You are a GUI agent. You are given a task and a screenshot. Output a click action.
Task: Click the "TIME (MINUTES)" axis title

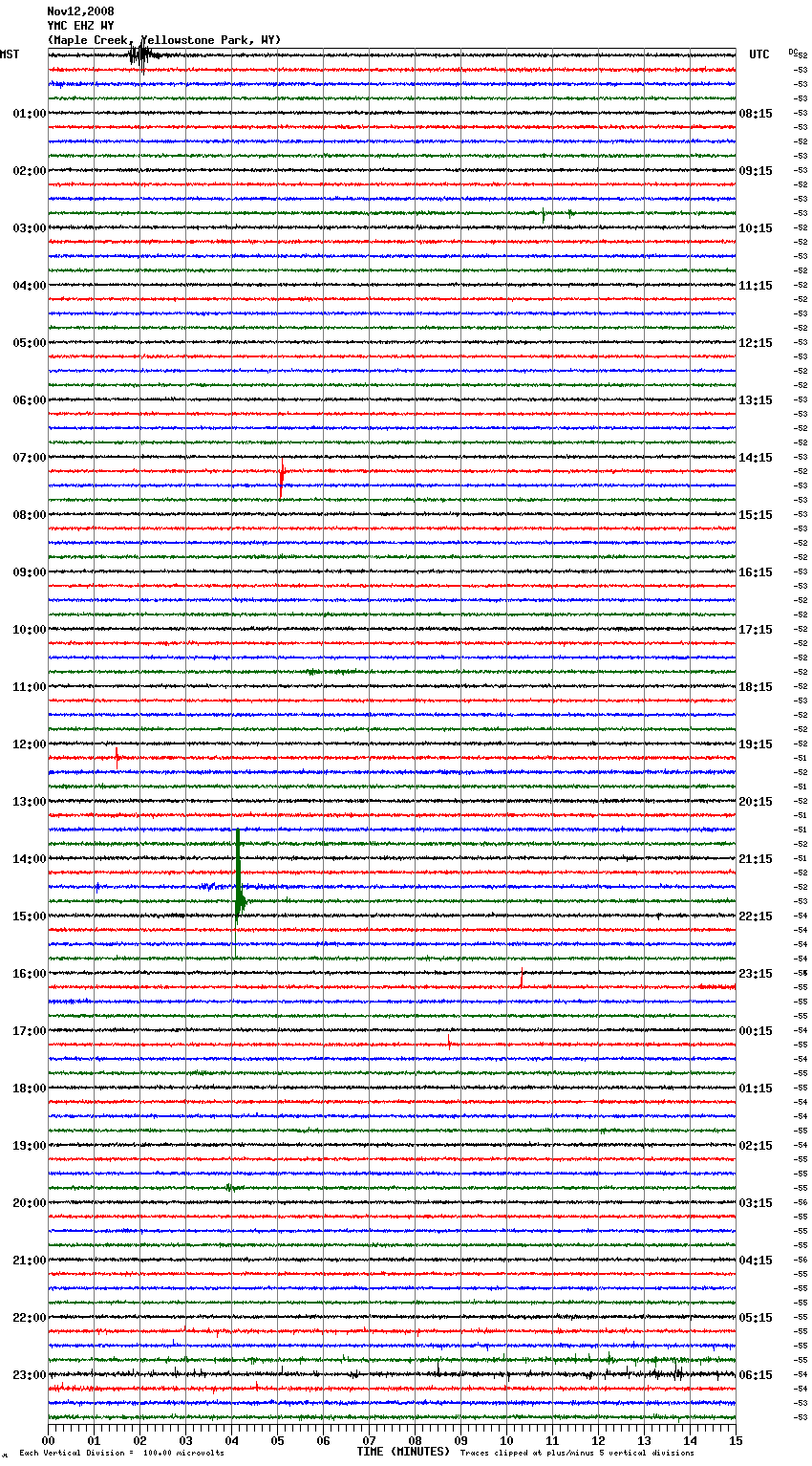pos(403,1452)
